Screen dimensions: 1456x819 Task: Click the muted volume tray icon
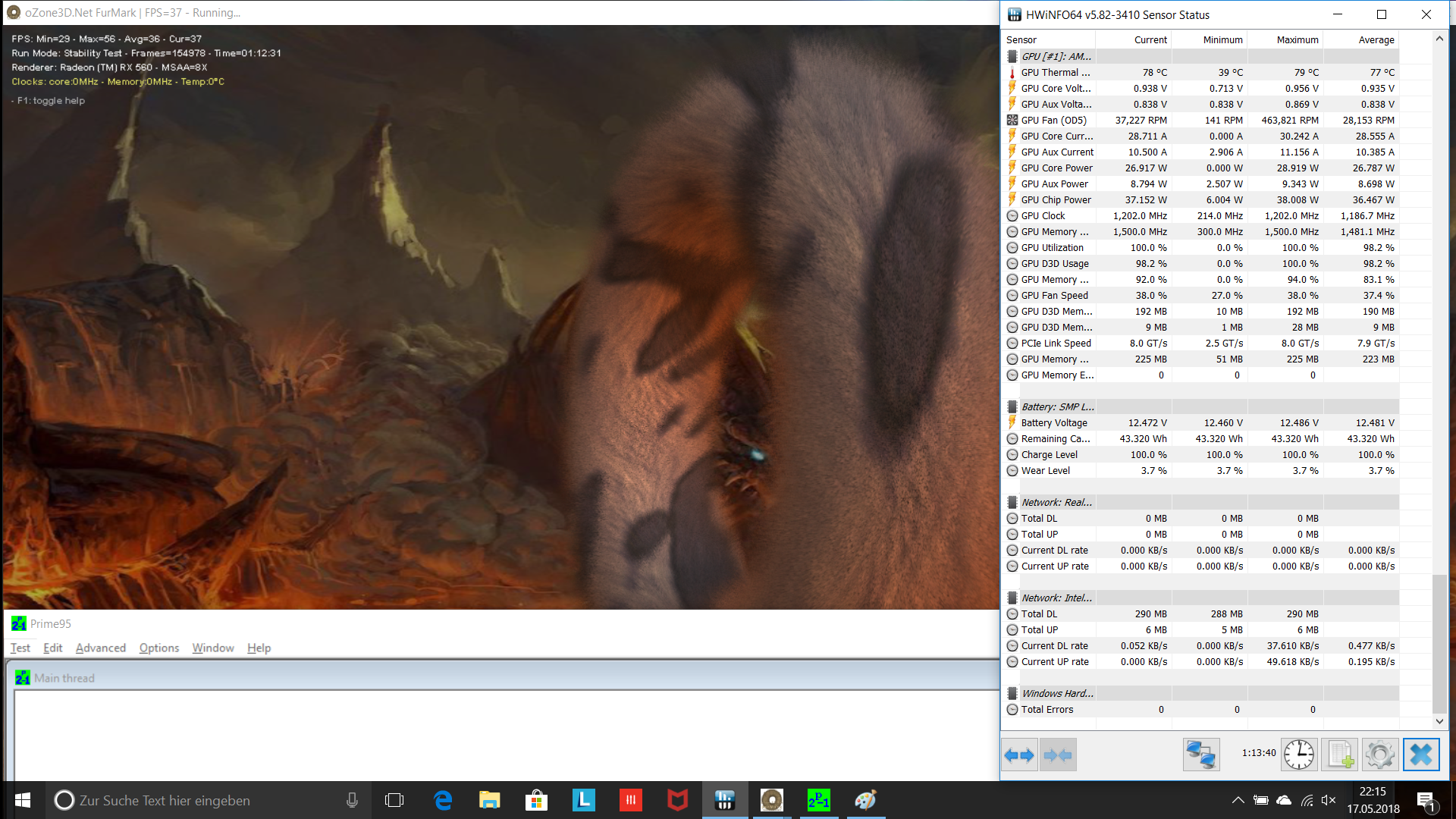tap(1329, 800)
